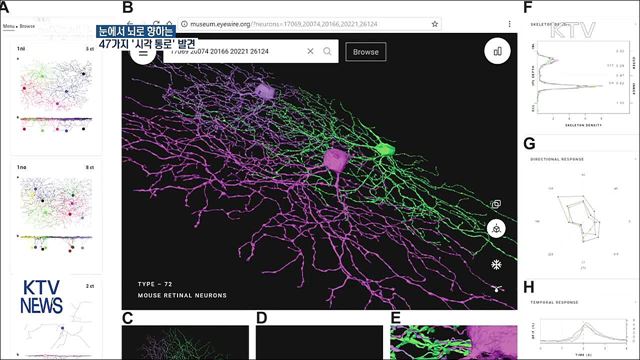Open the browser three-dot menu
This screenshot has height=360, width=640.
pos(509,24)
